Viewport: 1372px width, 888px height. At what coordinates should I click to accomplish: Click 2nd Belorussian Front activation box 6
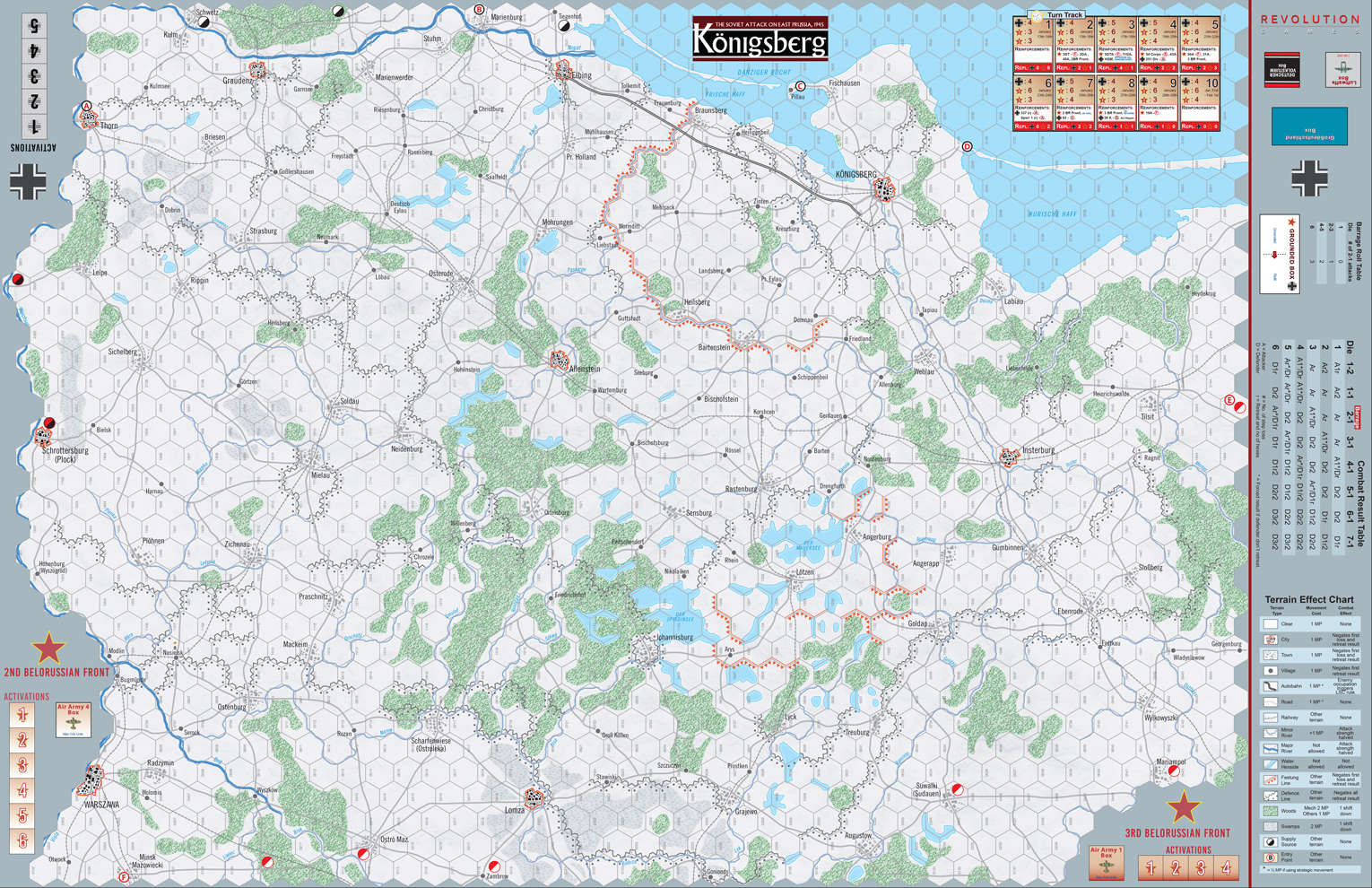point(22,840)
